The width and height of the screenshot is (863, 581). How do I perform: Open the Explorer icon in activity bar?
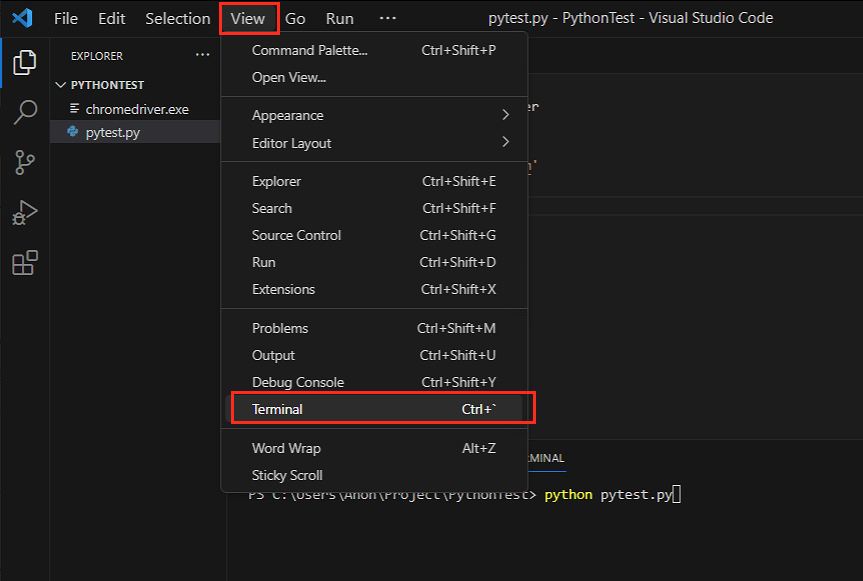(24, 63)
